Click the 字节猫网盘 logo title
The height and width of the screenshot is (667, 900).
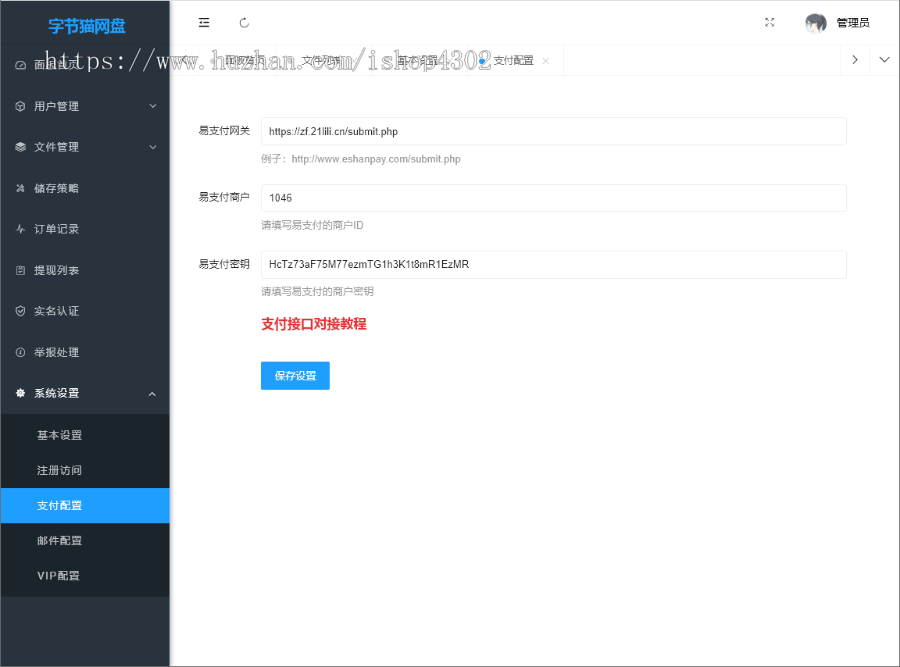(x=87, y=26)
